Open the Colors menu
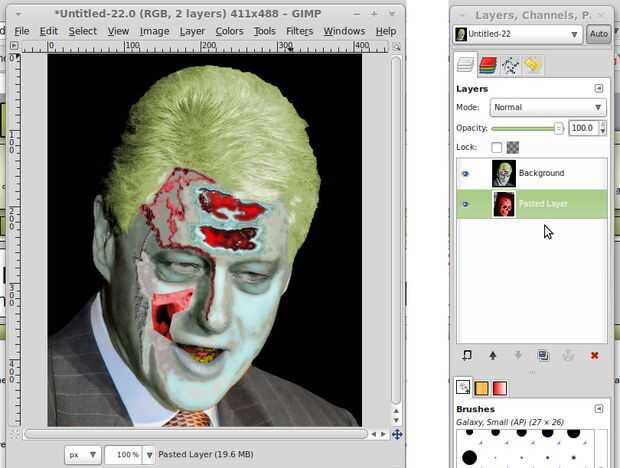The height and width of the screenshot is (468, 620). pos(229,31)
